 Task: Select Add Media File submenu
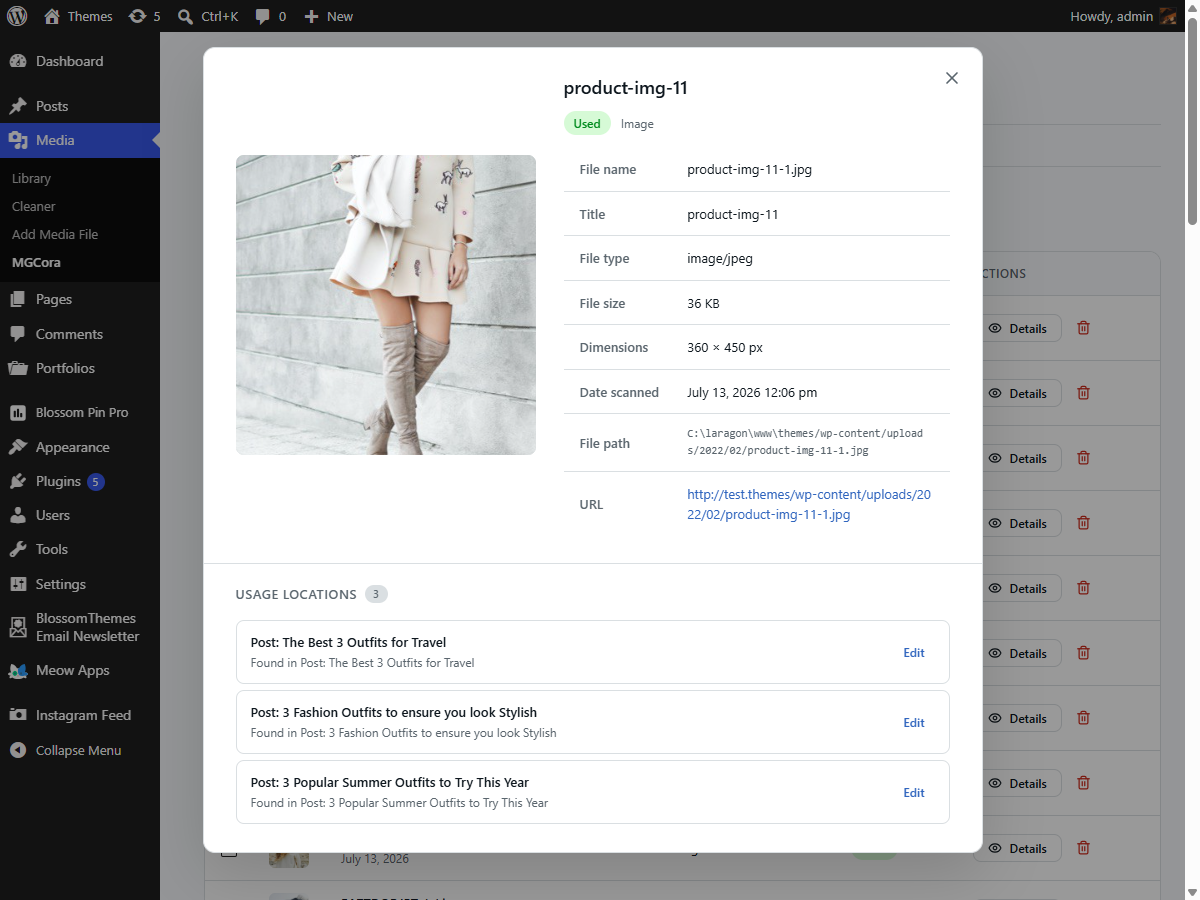[x=55, y=234]
